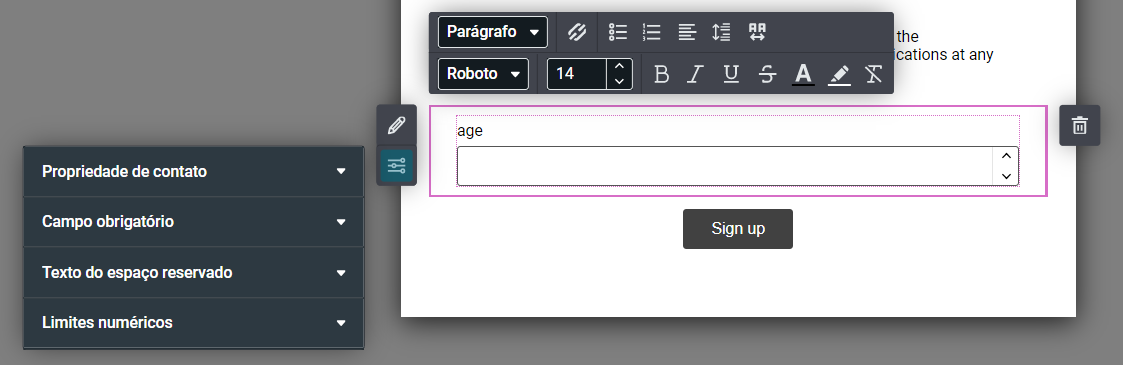The image size is (1123, 365).
Task: Click the Sign up button
Action: [x=738, y=229]
